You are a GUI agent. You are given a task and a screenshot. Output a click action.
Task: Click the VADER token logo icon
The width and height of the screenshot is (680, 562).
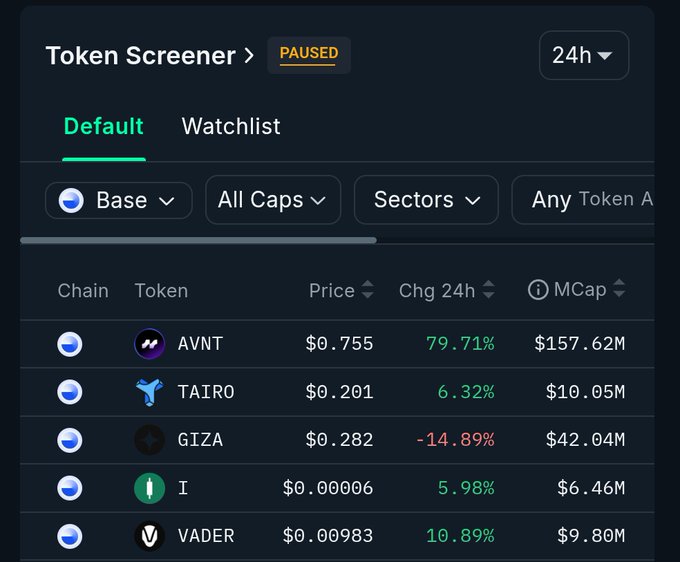(149, 536)
